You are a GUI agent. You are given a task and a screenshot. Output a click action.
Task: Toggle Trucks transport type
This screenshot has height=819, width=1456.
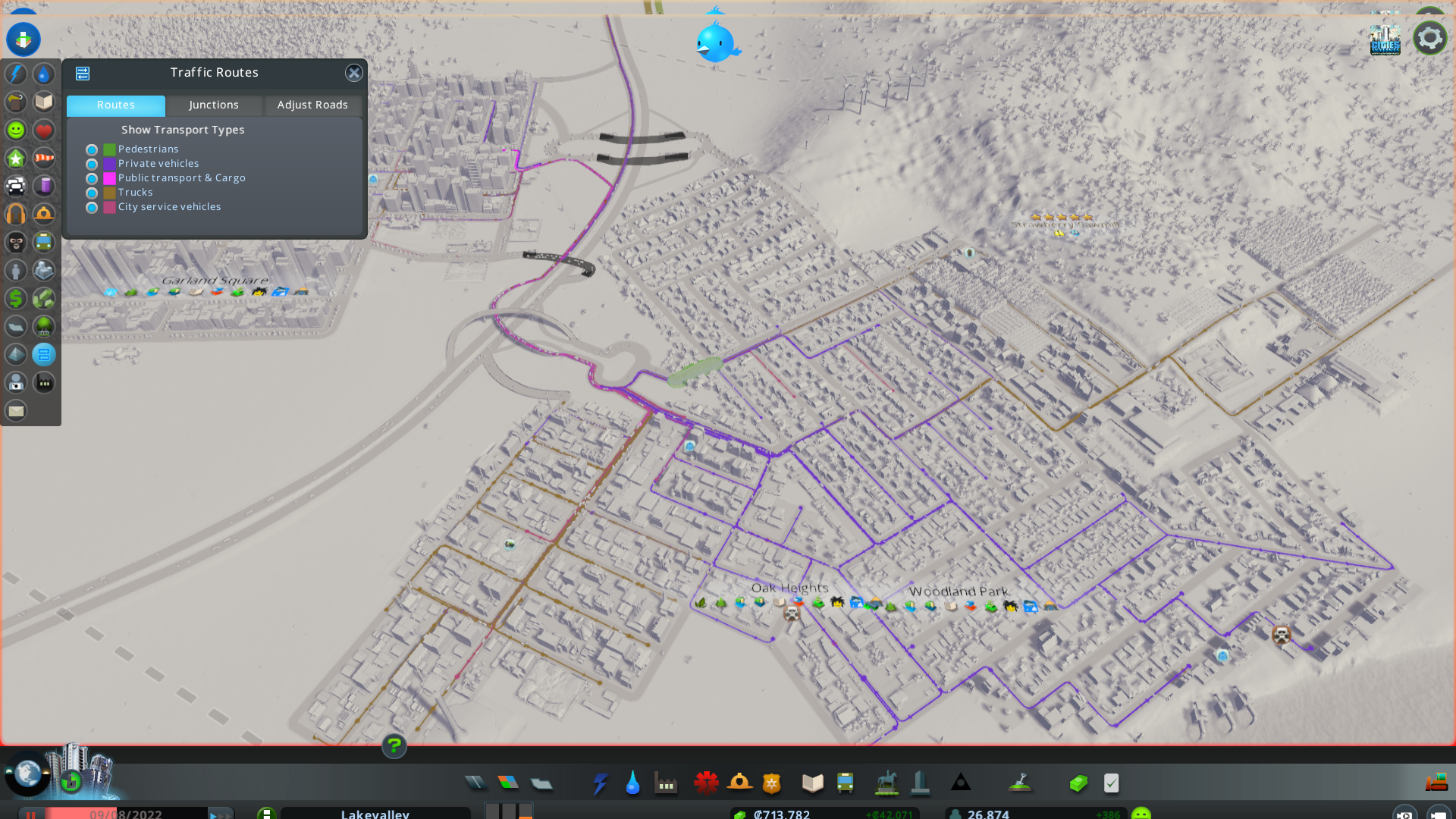(92, 193)
